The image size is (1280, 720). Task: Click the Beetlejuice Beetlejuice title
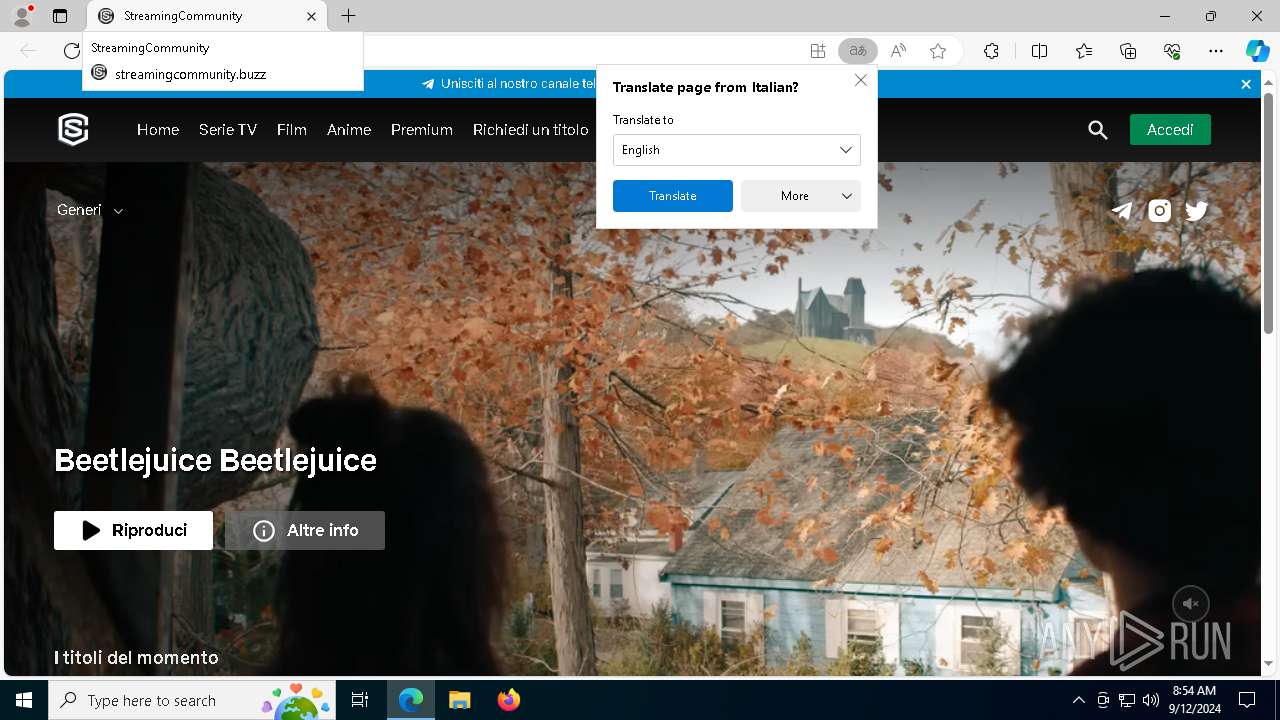(x=215, y=460)
